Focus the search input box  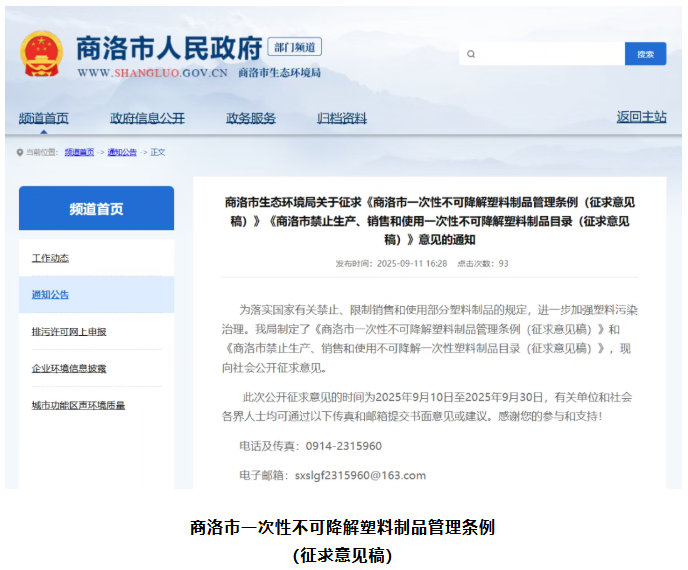point(542,54)
